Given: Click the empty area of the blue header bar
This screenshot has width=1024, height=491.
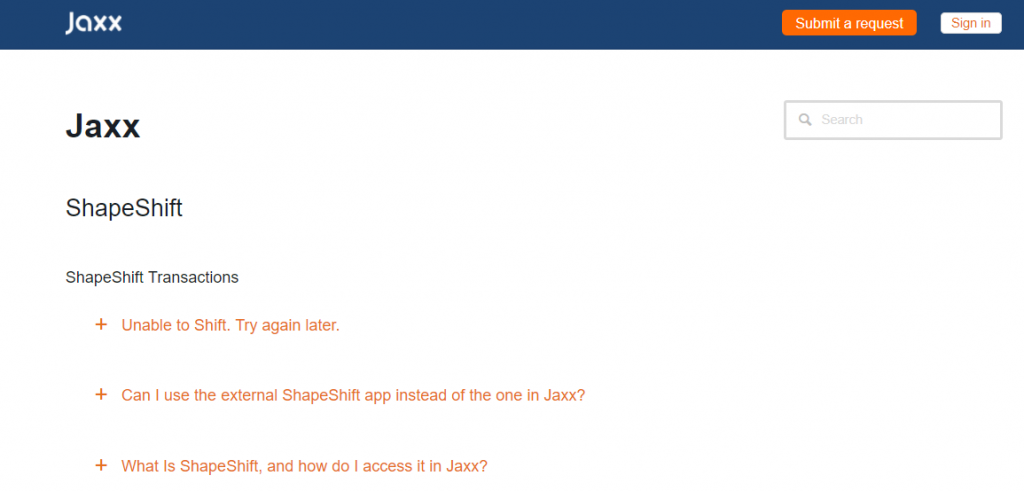Looking at the screenshot, I should [451, 24].
